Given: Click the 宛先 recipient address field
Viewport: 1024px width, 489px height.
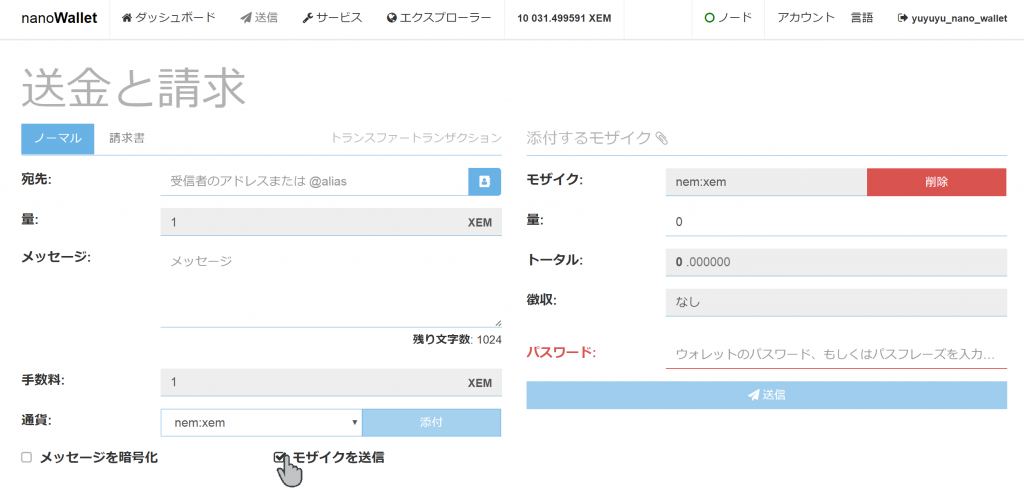Looking at the screenshot, I should [314, 181].
